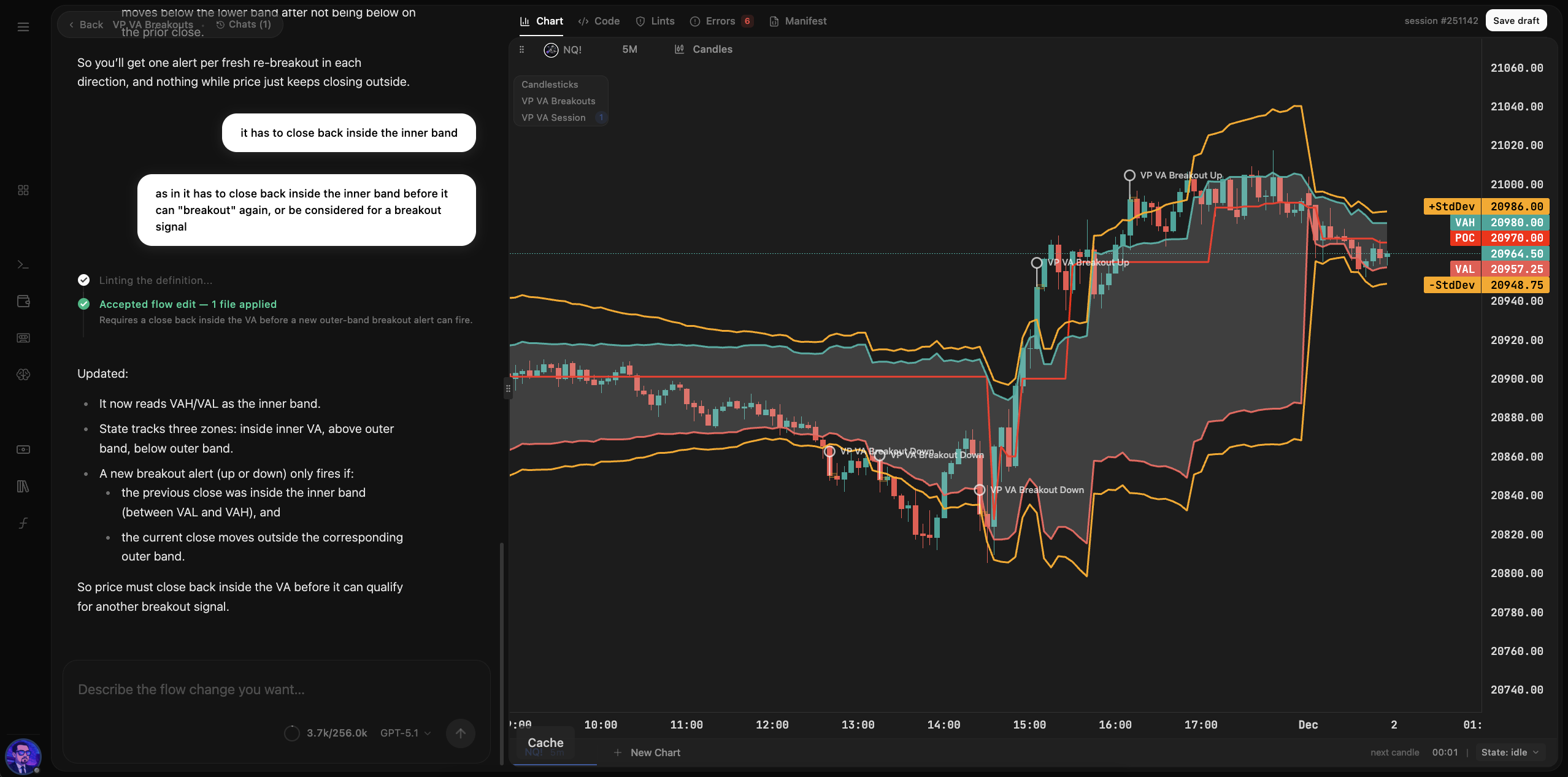Click the chat input 'Describe the flow change'

(x=277, y=690)
